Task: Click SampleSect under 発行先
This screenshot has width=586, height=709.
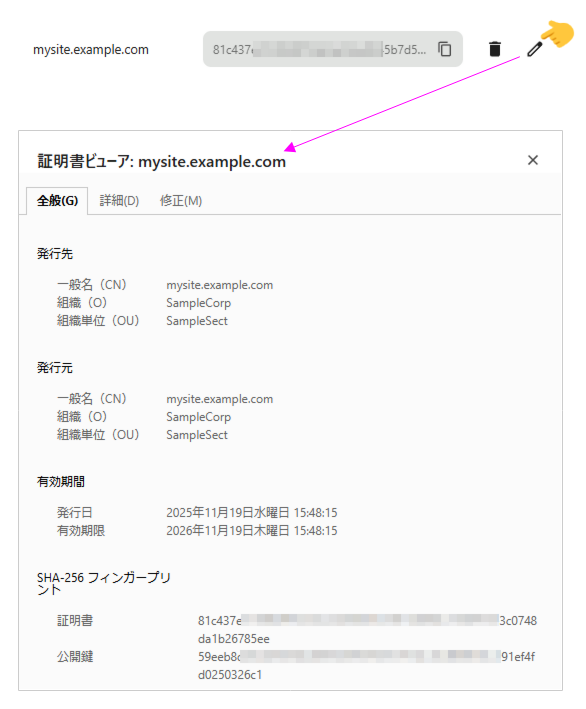Action: pos(197,321)
